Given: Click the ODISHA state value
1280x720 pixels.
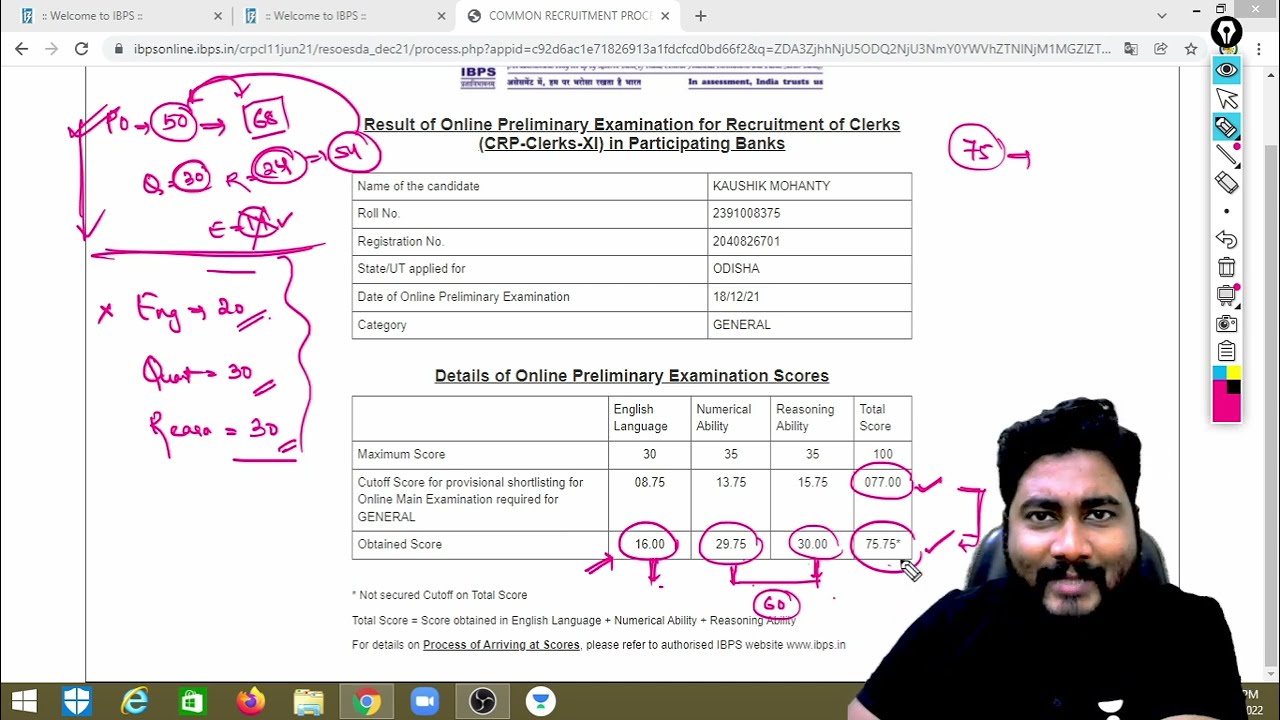Looking at the screenshot, I should coord(736,269).
